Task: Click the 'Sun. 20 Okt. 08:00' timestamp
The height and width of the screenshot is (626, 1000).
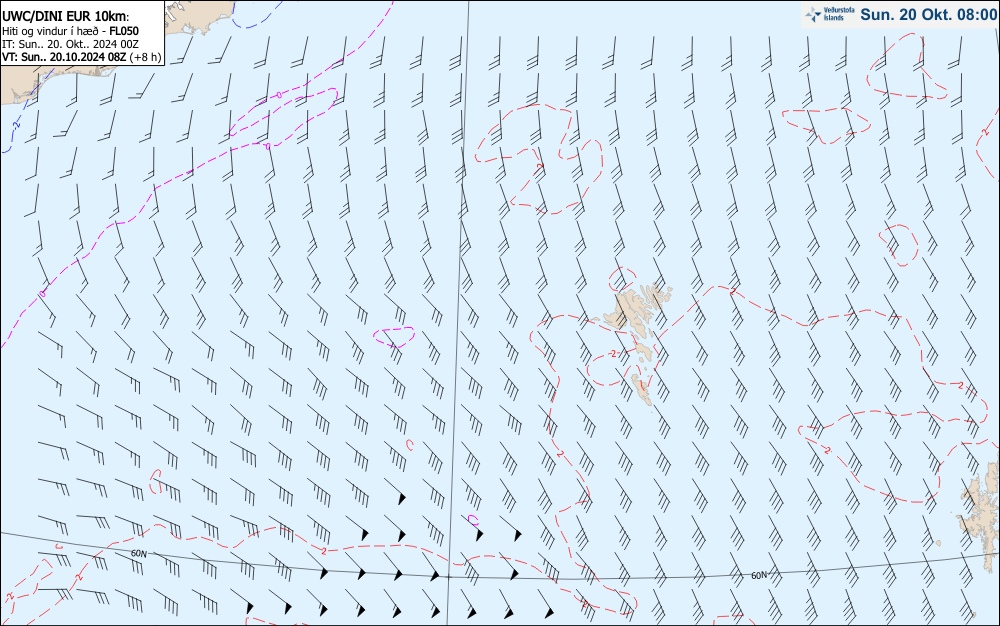Action: pyautogui.click(x=928, y=14)
